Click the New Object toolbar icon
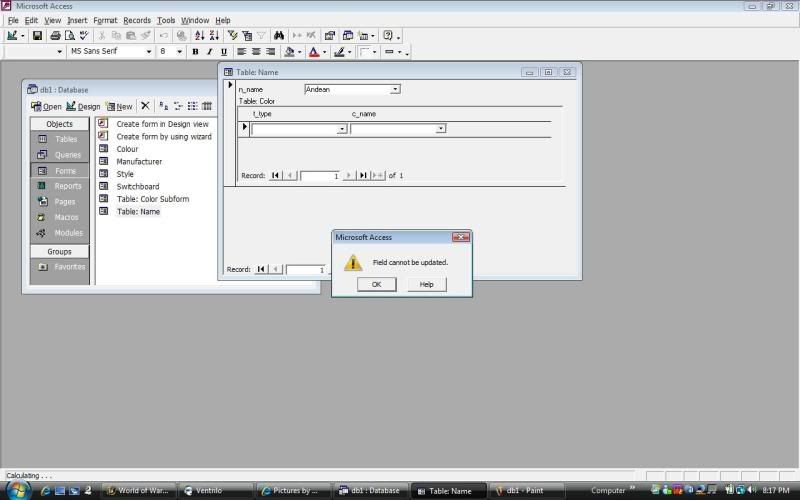Viewport: 800px width, 500px height. click(363, 35)
